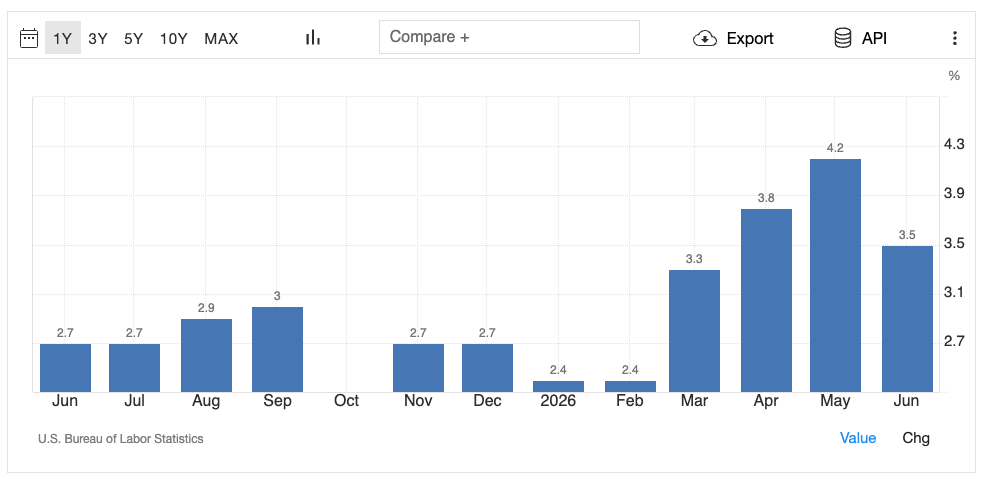Click the U.S. Bureau of Labor Statistics source
This screenshot has width=984, height=479.
pyautogui.click(x=120, y=439)
